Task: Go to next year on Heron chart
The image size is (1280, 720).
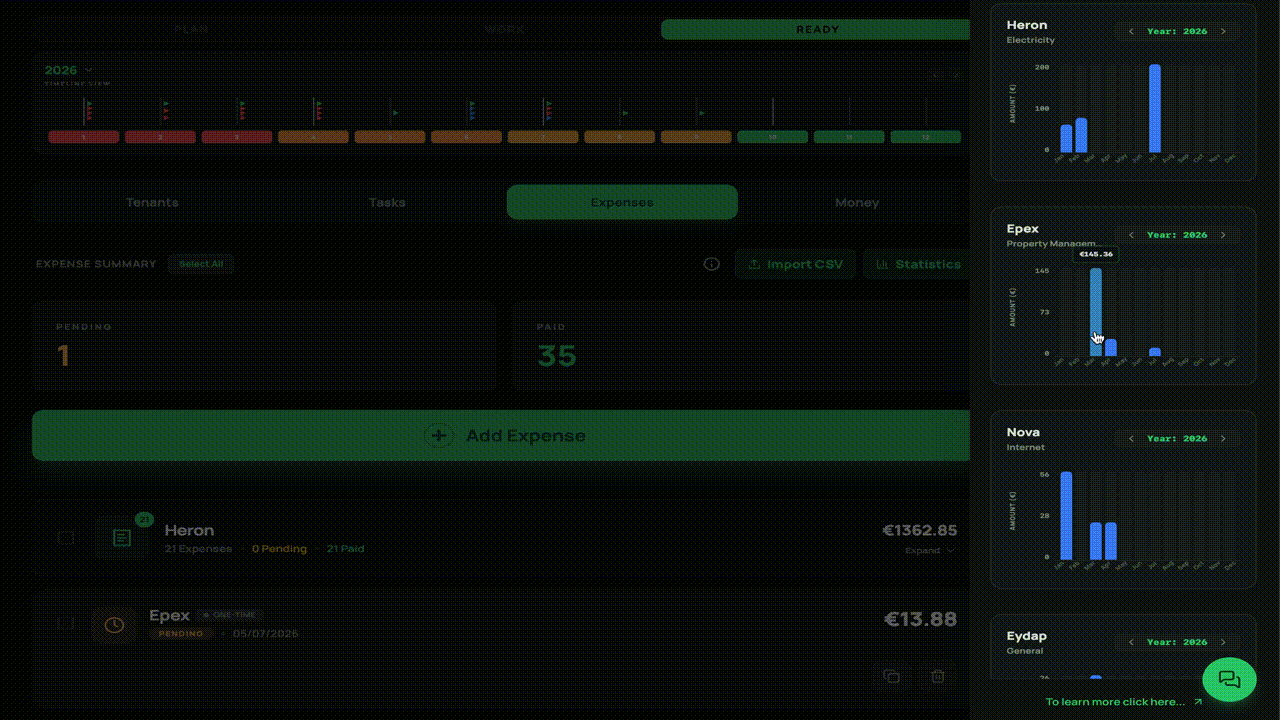Action: pyautogui.click(x=1223, y=31)
